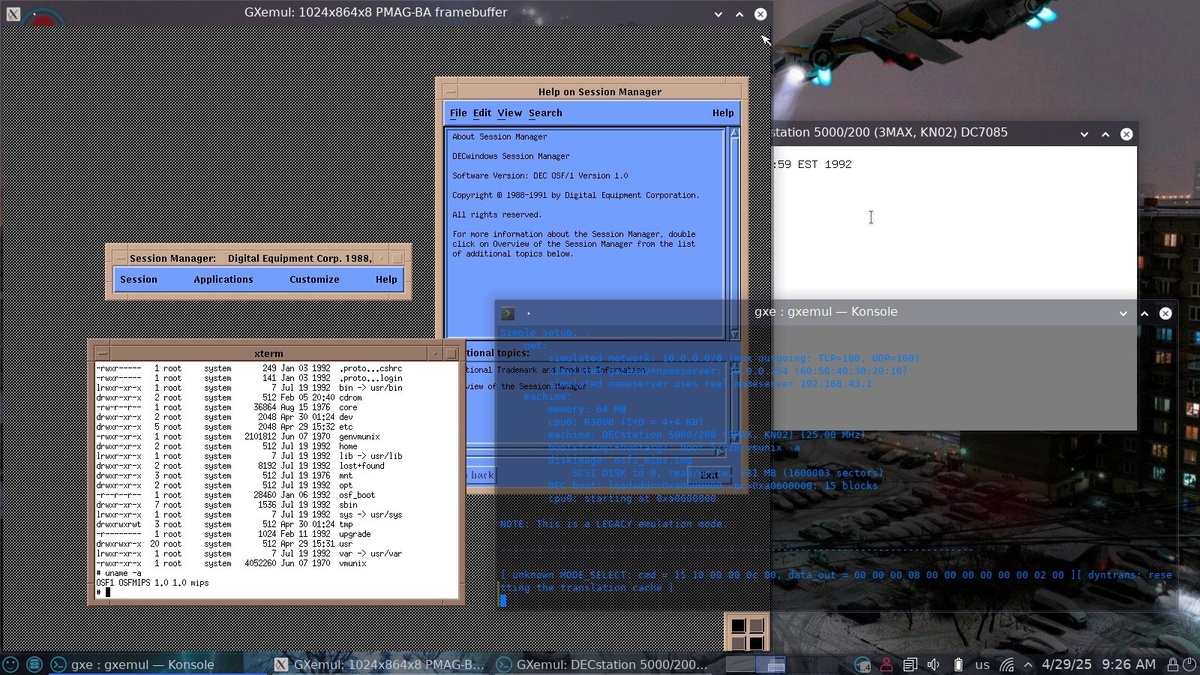Click the second round icon in taskbar
1200x675 pixels.
34,664
